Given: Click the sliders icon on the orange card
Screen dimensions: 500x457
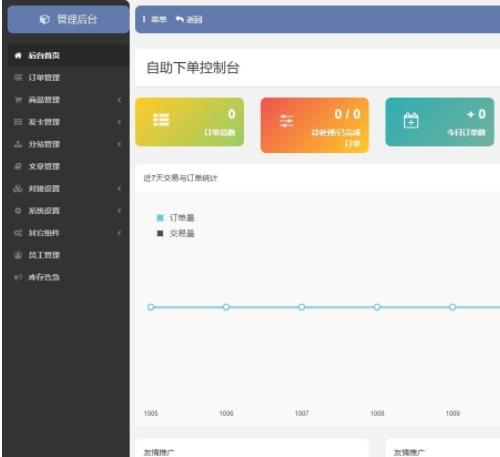Looking at the screenshot, I should pos(286,121).
